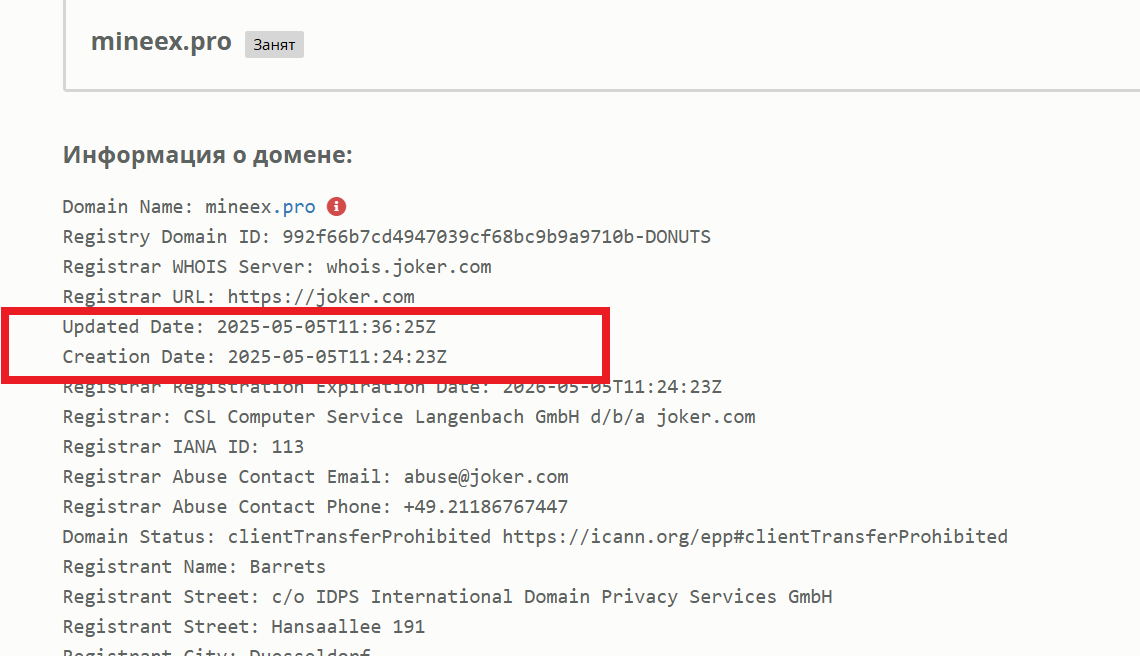The width and height of the screenshot is (1140, 656).
Task: Open the .pro link in Domain Name
Action: [294, 207]
